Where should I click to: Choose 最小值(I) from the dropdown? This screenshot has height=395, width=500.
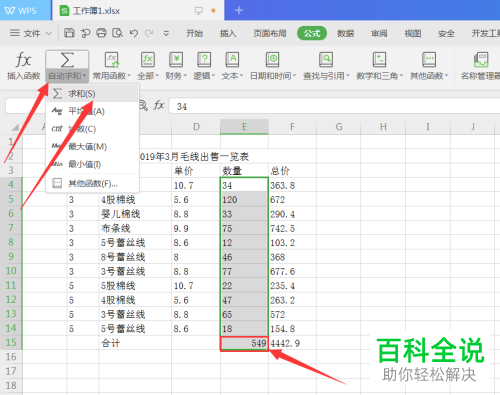pos(93,164)
